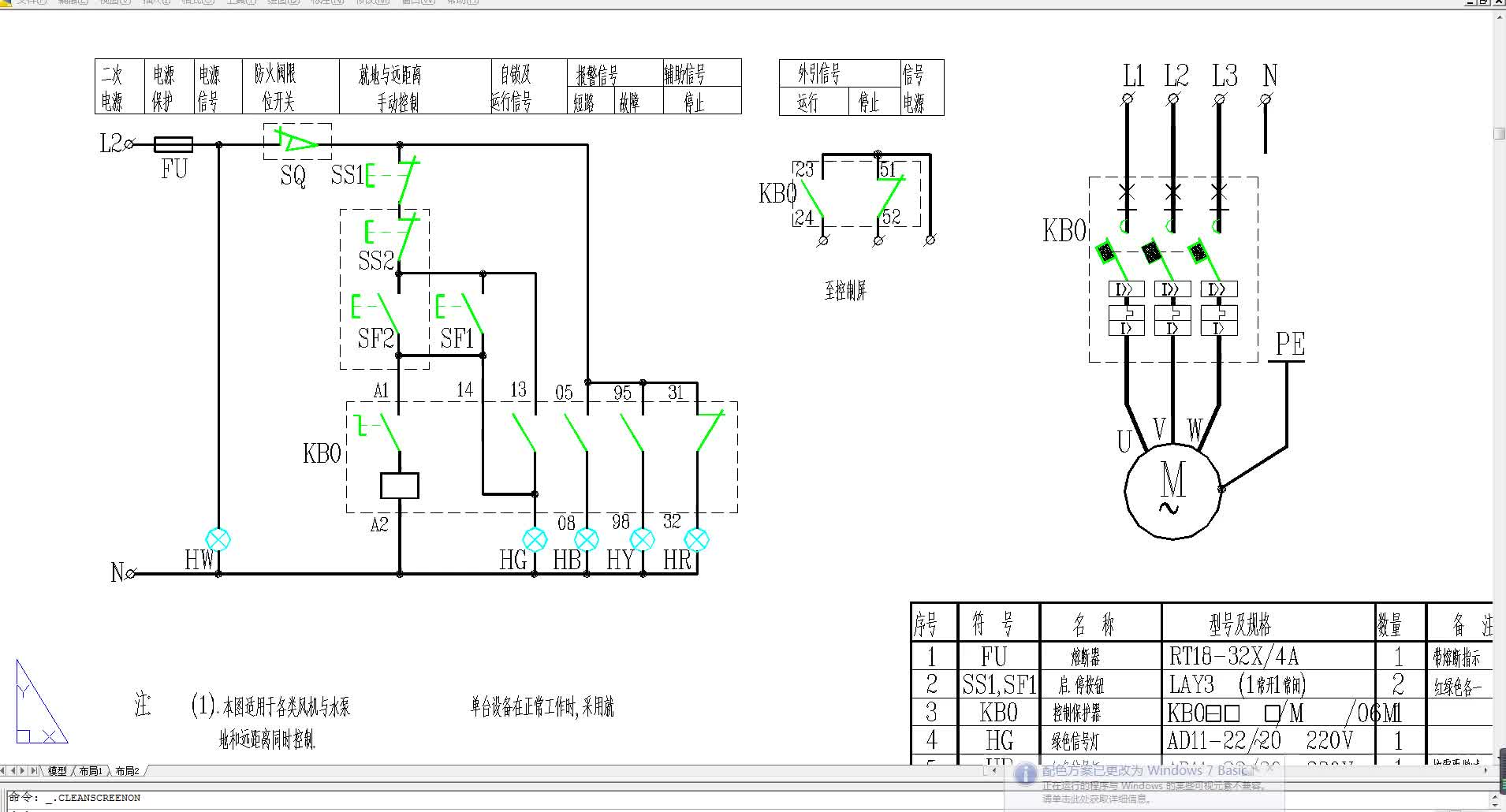The height and width of the screenshot is (812, 1506).
Task: Click the 外引信号 header cell
Action: [x=840, y=73]
